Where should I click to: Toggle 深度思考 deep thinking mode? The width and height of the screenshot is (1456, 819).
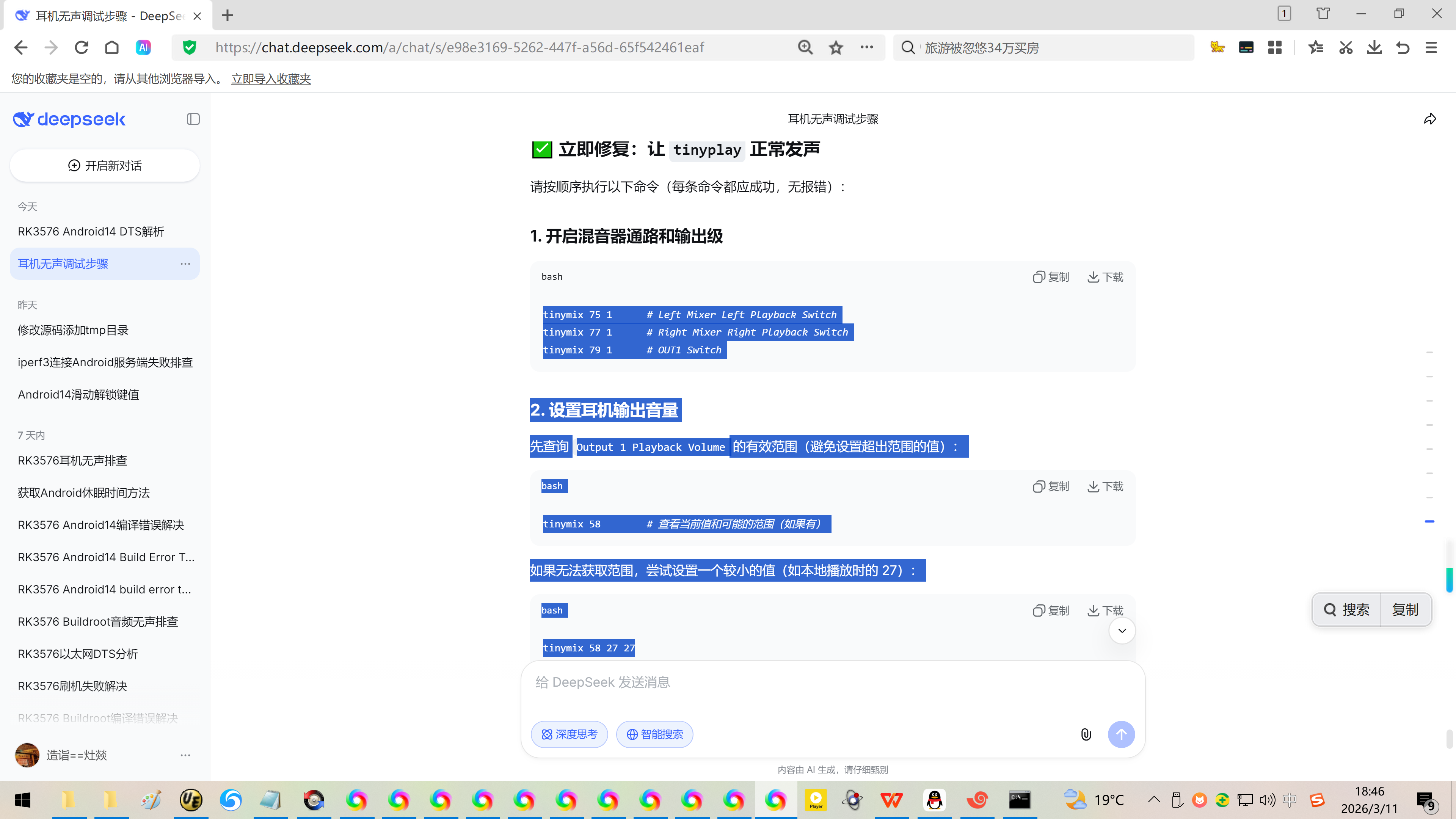tap(569, 734)
